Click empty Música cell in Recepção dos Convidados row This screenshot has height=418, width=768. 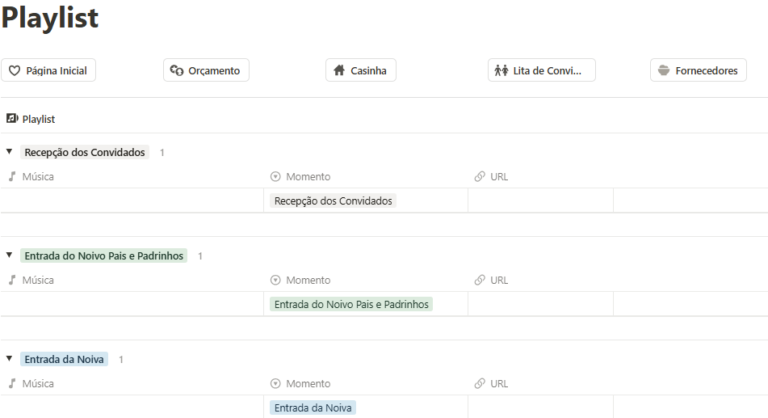pyautogui.click(x=132, y=201)
